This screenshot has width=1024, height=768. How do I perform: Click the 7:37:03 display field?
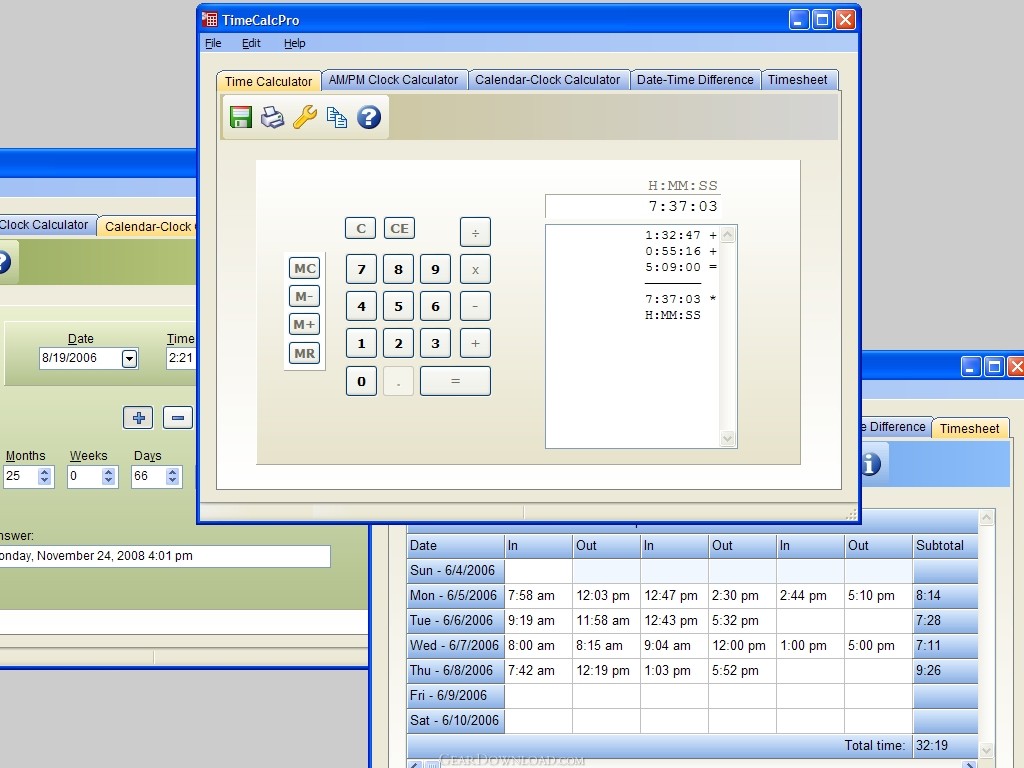pos(633,206)
